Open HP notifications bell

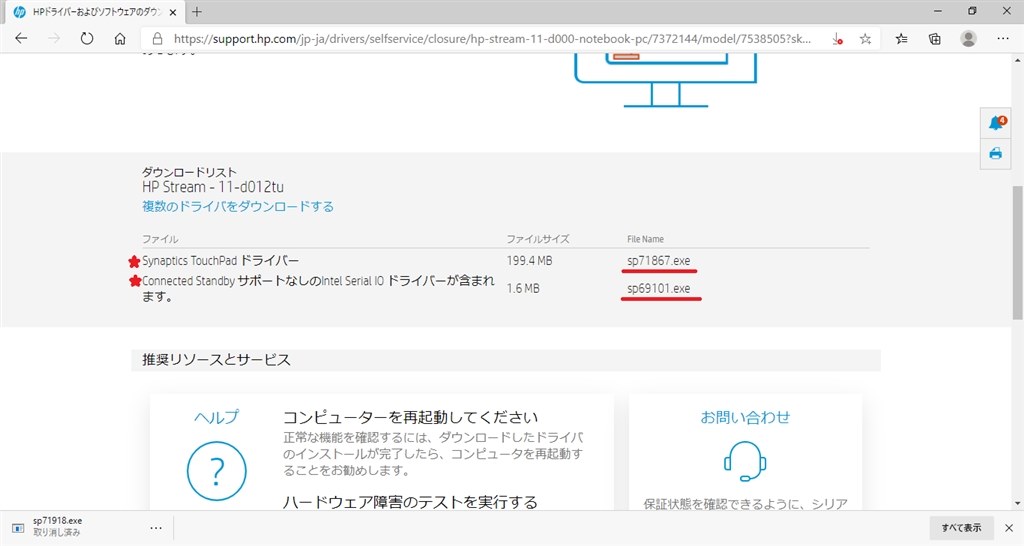(996, 123)
